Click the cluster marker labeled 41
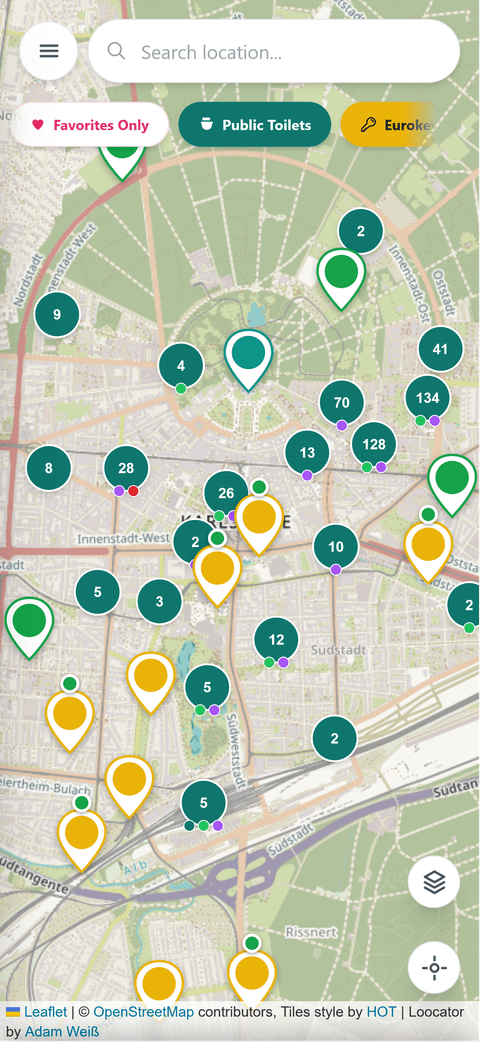 click(x=440, y=349)
